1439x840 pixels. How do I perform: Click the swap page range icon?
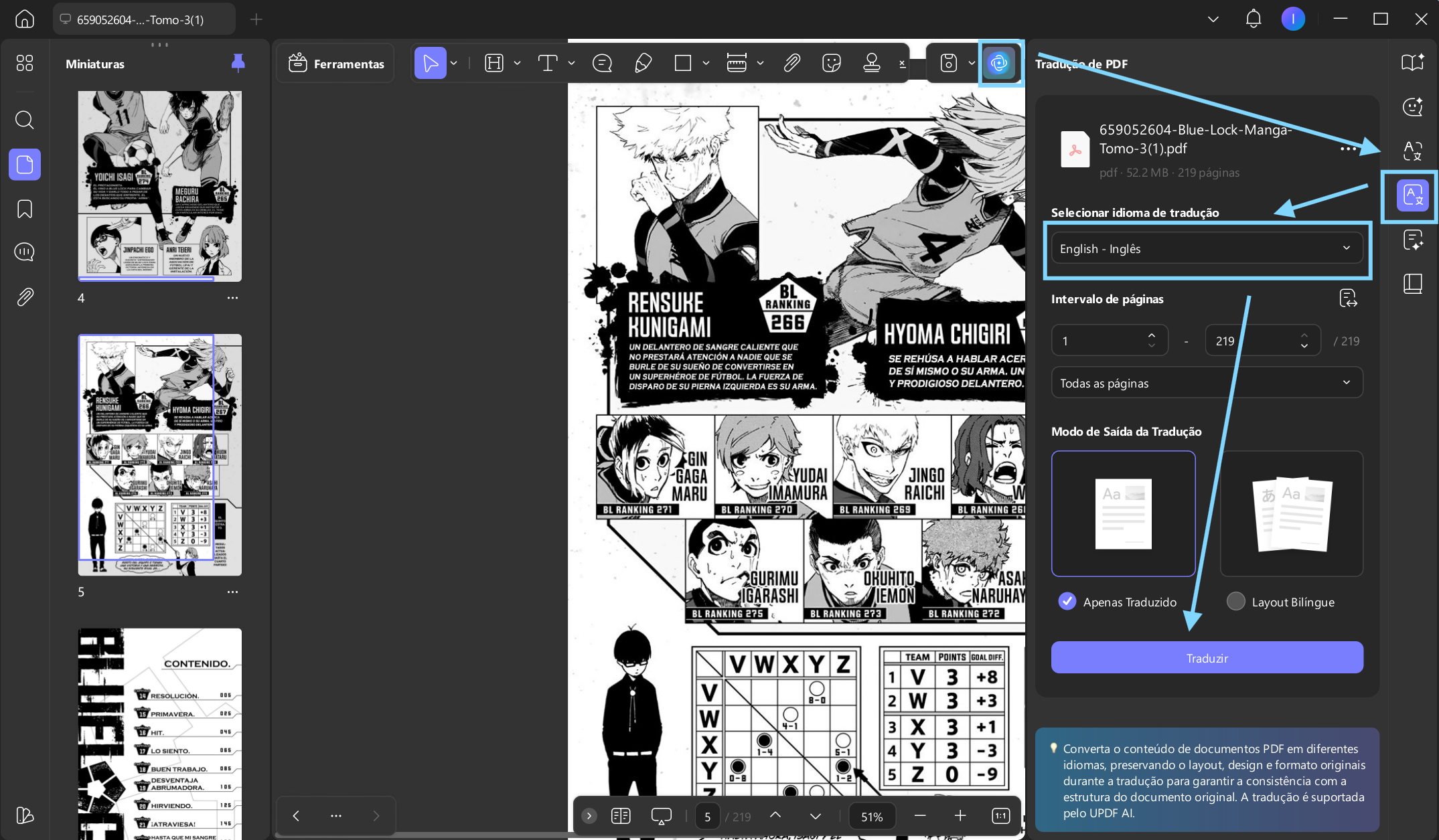1348,299
